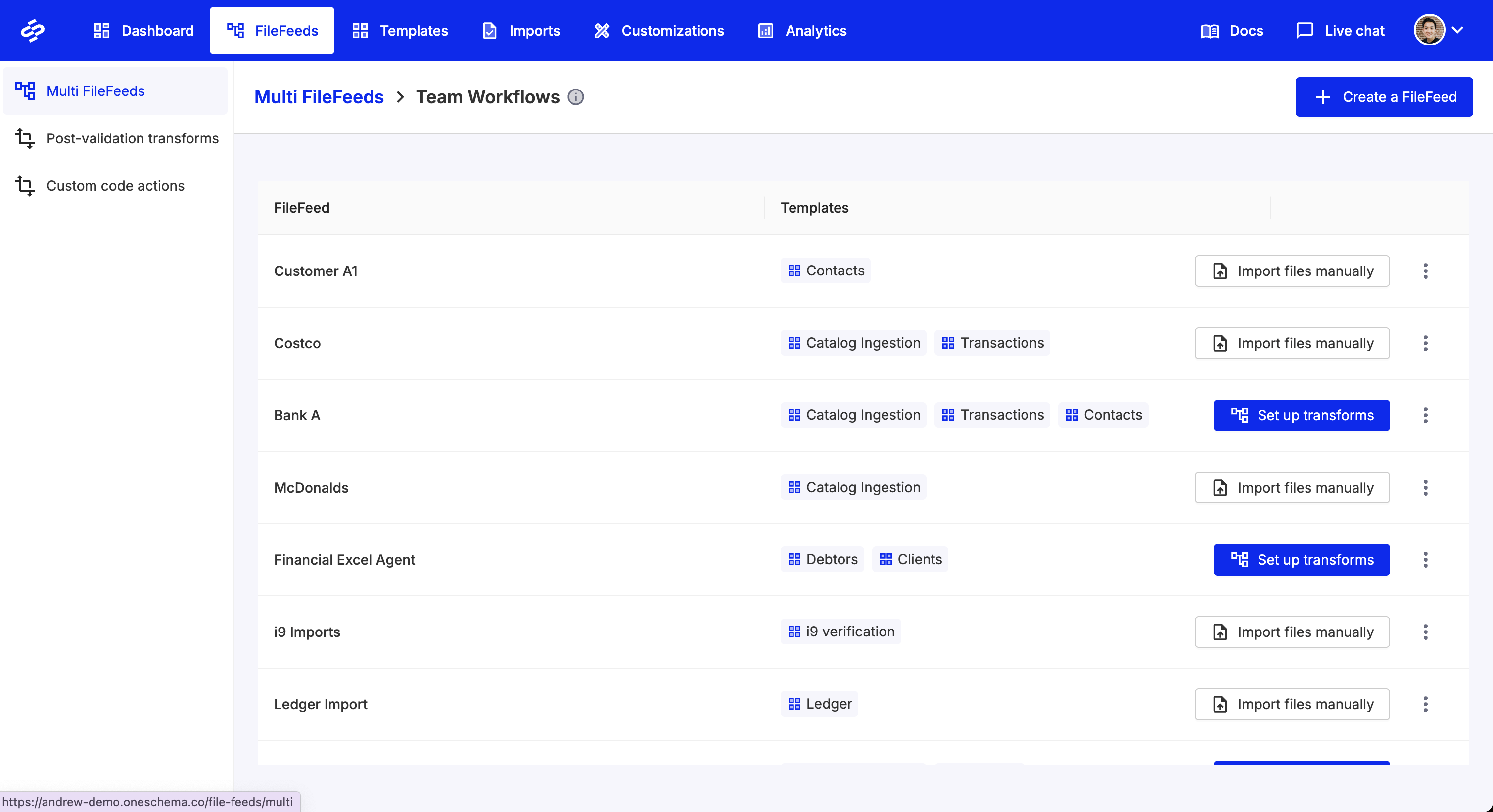Screen dimensions: 1493x812
Task: Open Live chat from top bar
Action: pos(1340,31)
